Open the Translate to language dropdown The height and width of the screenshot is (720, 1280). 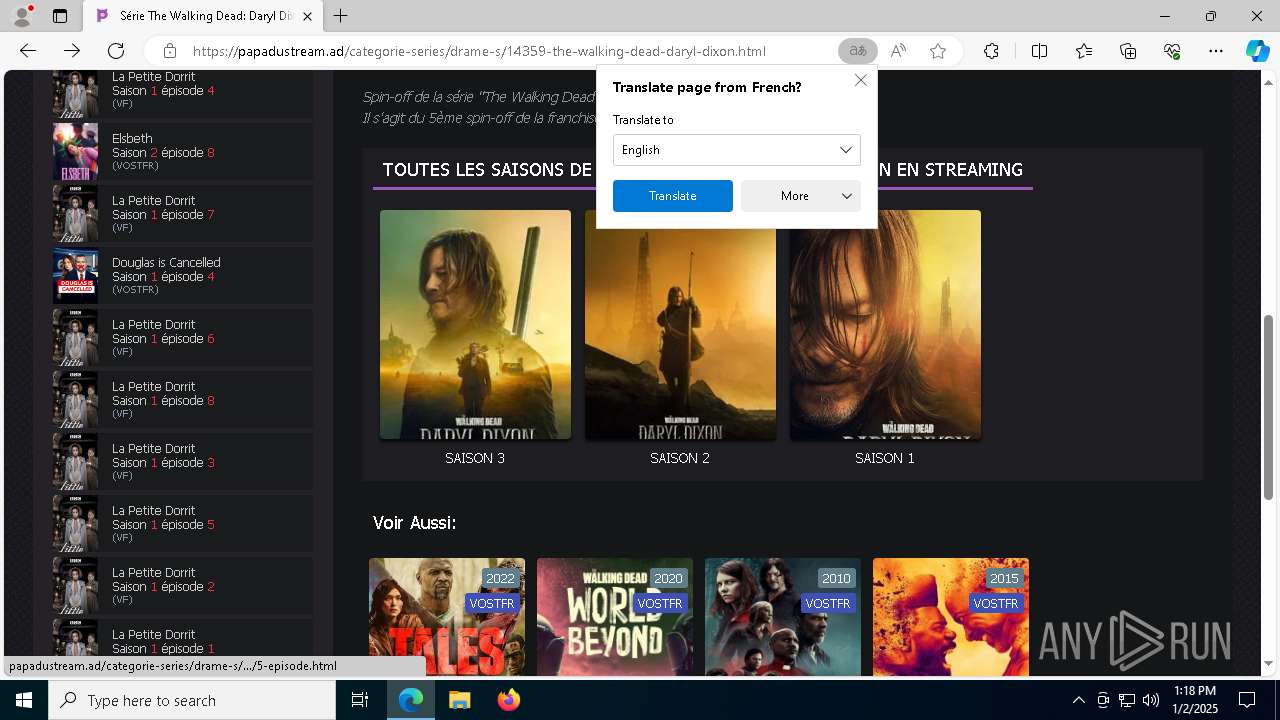coord(737,150)
